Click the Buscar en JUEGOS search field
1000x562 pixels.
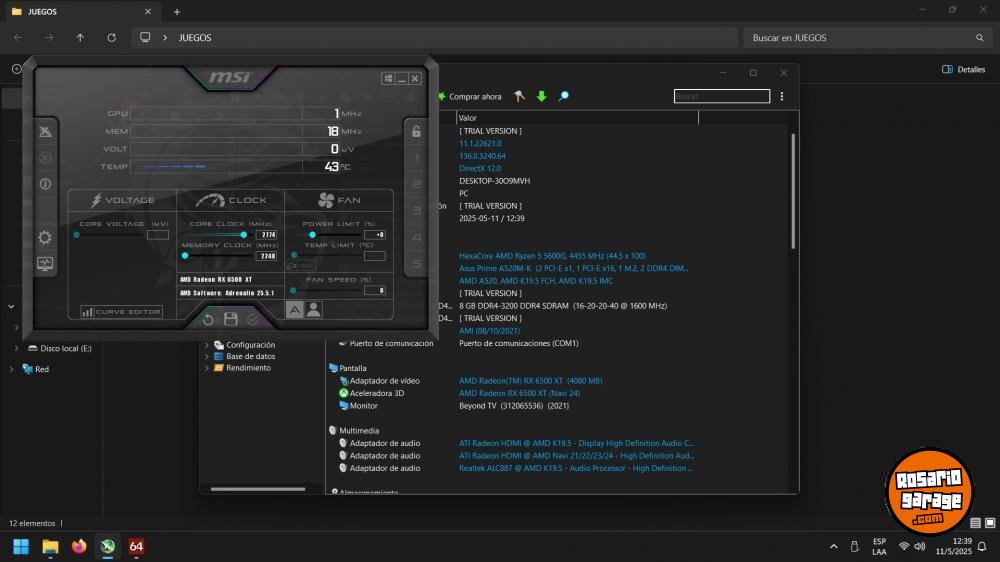(860, 38)
